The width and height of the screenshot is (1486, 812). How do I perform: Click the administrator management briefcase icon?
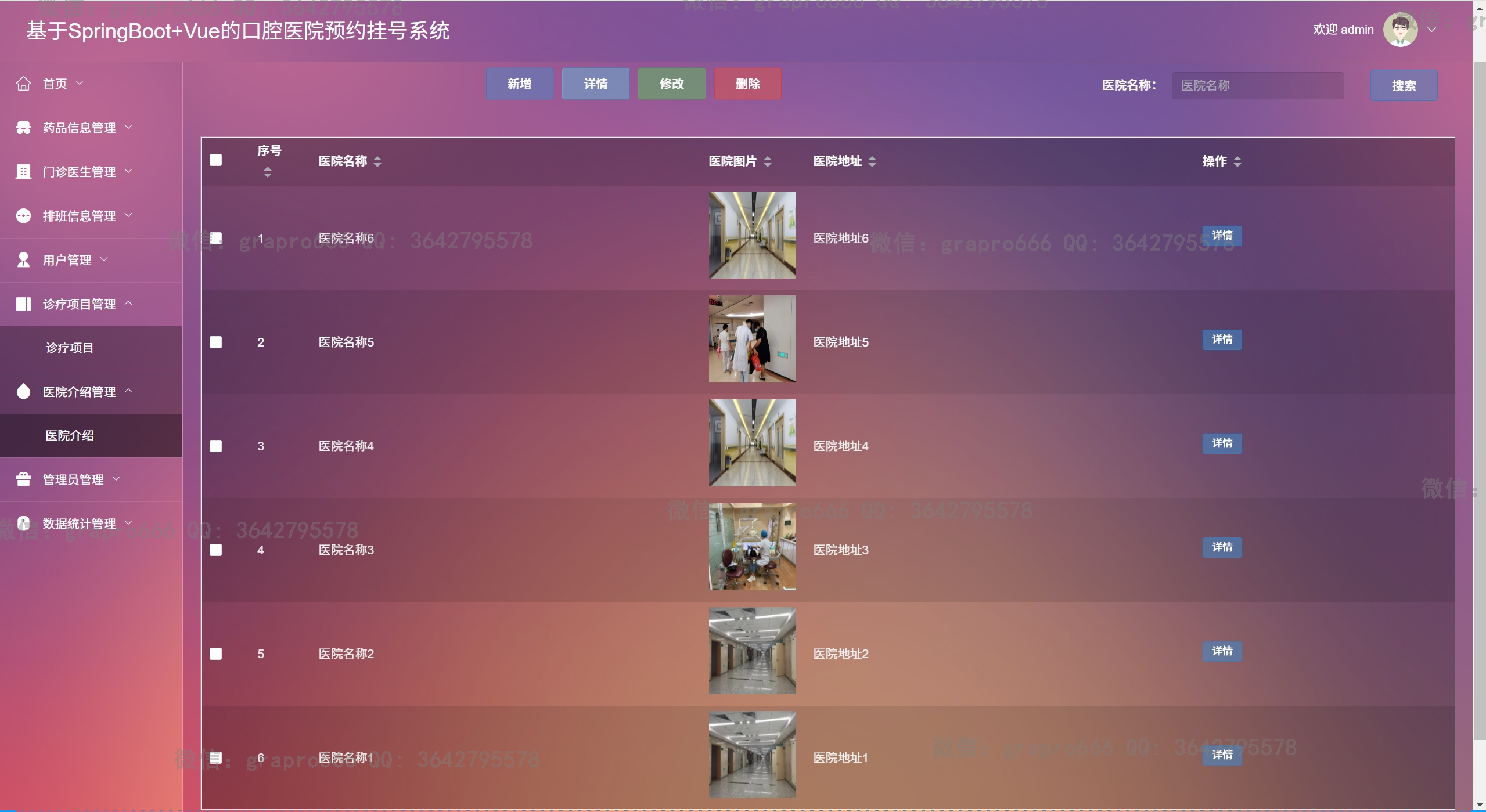pos(23,479)
